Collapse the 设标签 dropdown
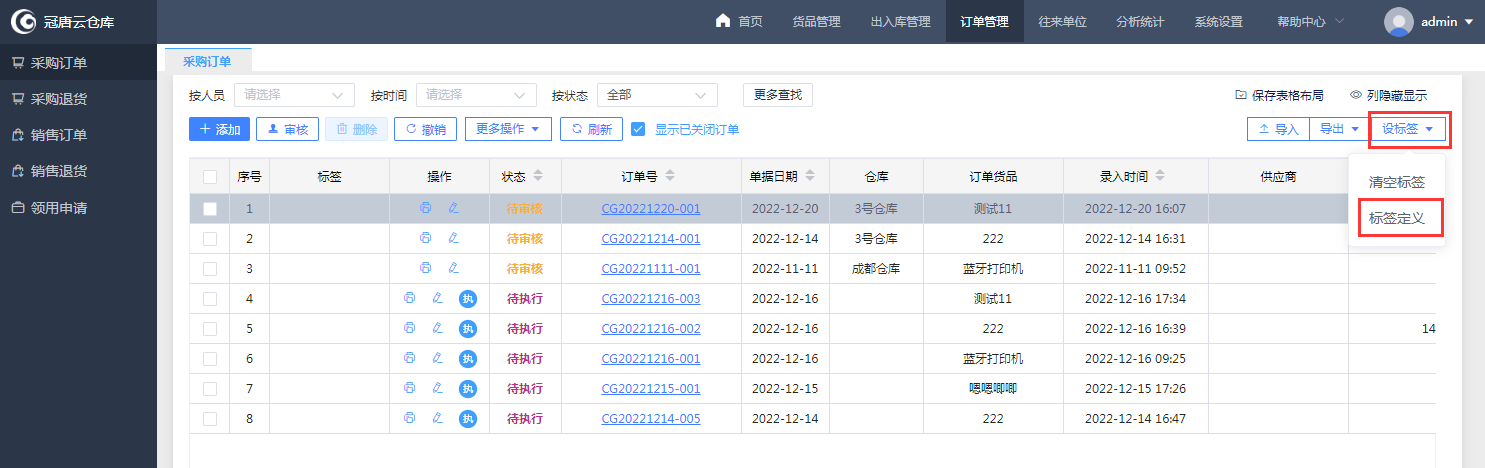1485x468 pixels. point(1408,129)
